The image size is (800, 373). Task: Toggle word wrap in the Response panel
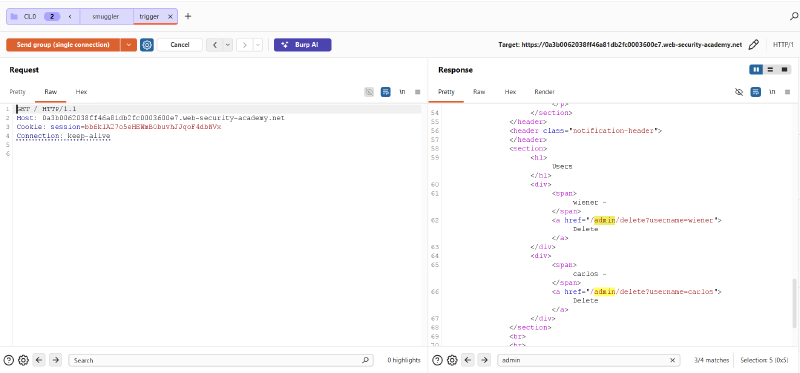[756, 92]
